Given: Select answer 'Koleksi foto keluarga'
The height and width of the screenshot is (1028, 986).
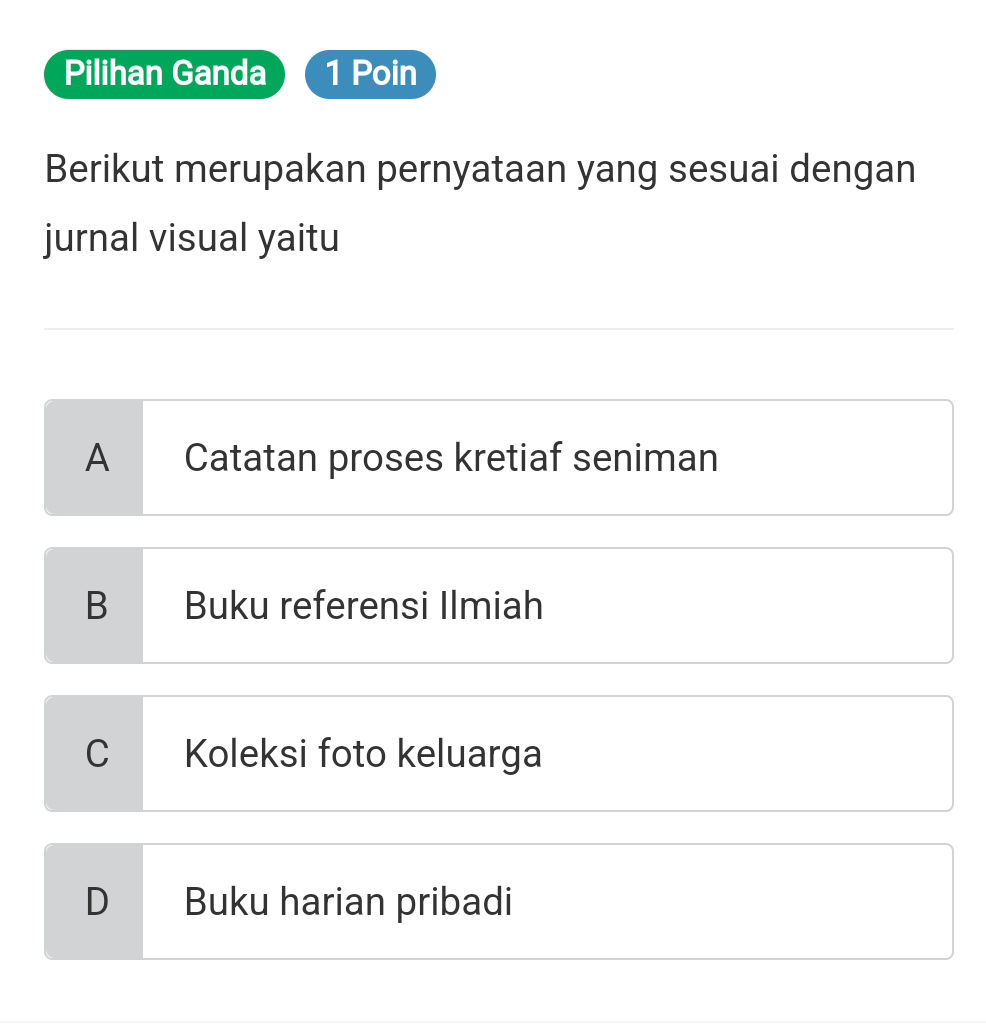Looking at the screenshot, I should pos(363,753).
